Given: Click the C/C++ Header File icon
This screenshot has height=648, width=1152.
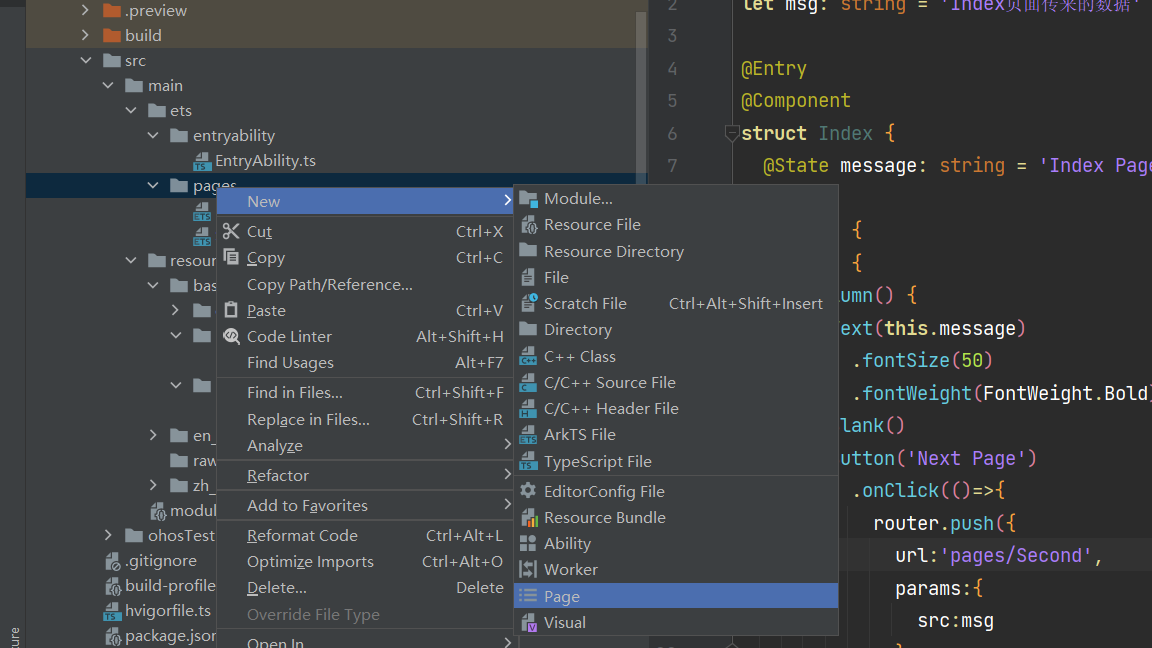Looking at the screenshot, I should tap(528, 408).
